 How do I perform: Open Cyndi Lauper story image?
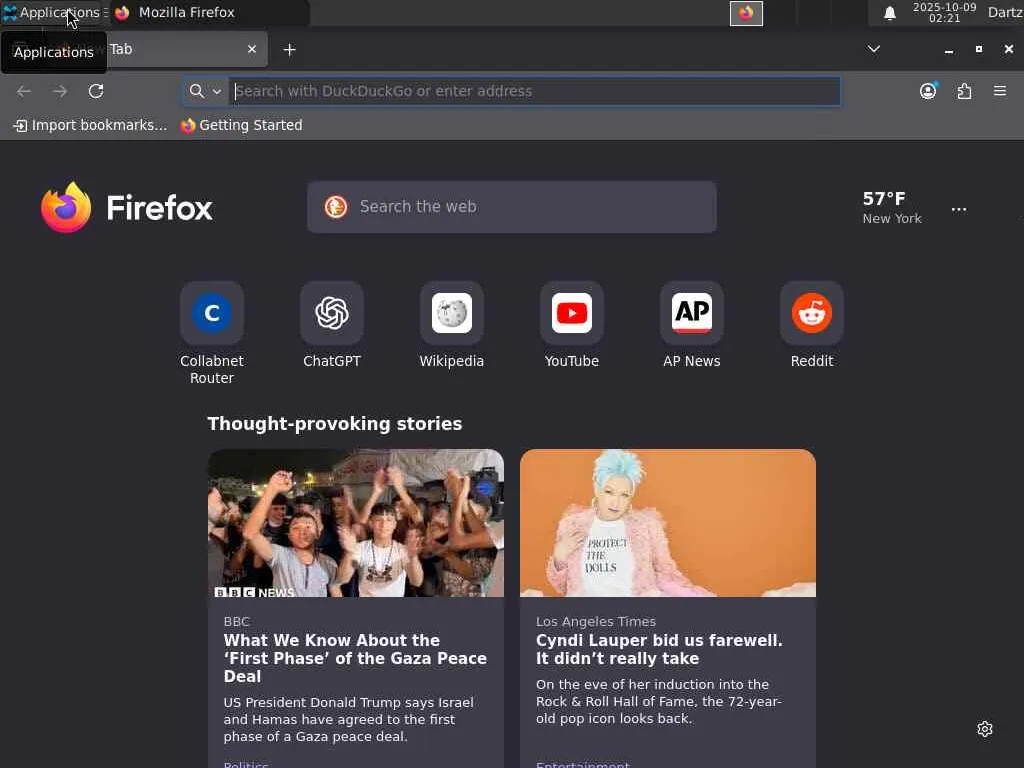click(667, 523)
